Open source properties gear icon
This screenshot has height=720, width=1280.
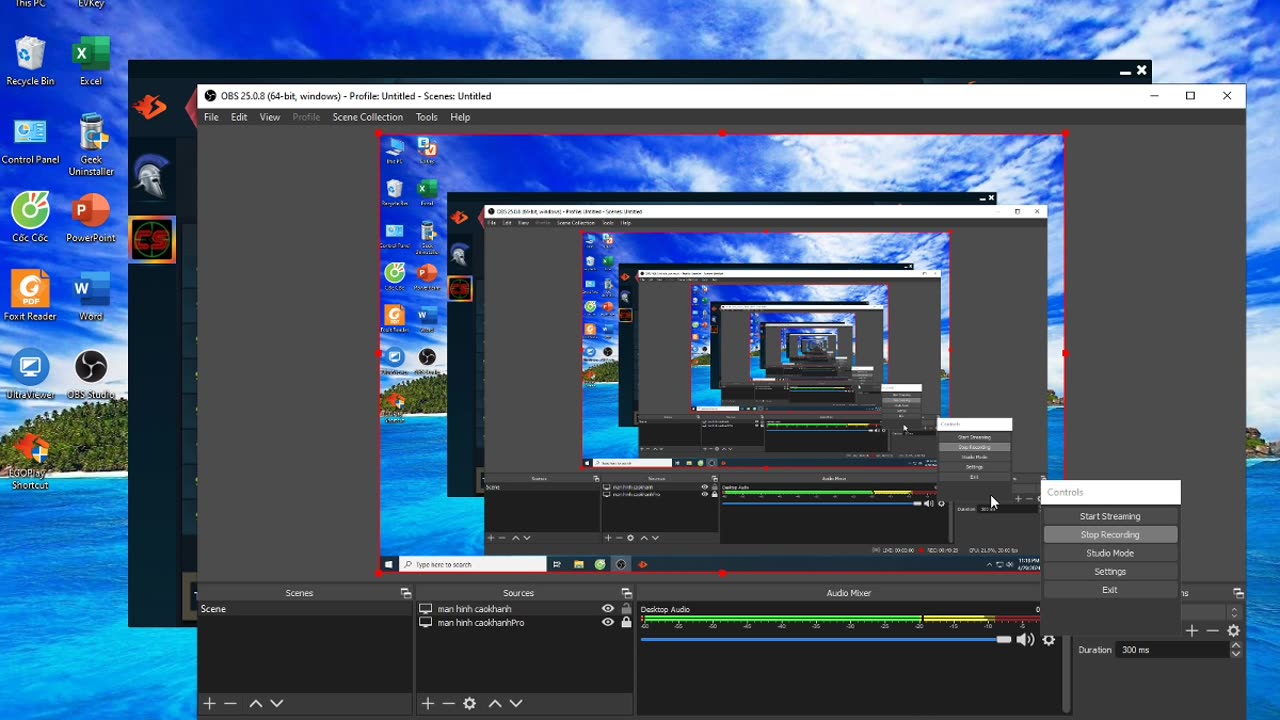[x=469, y=704]
